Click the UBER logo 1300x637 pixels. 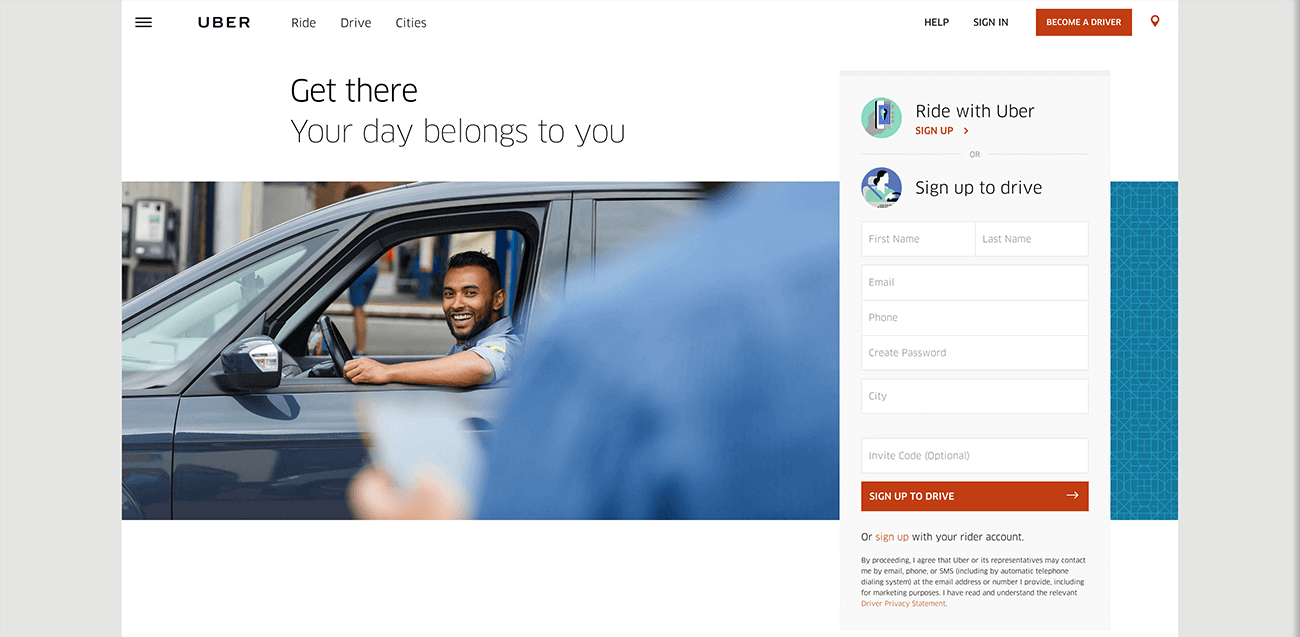[x=224, y=22]
